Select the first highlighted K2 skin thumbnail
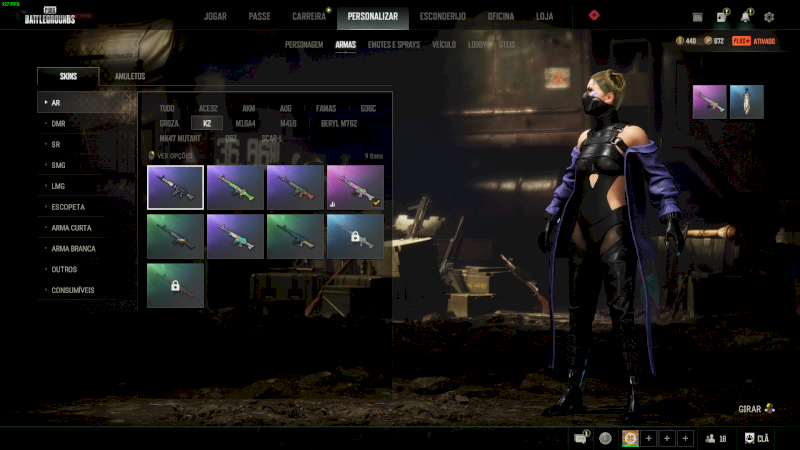This screenshot has width=800, height=450. (x=176, y=187)
